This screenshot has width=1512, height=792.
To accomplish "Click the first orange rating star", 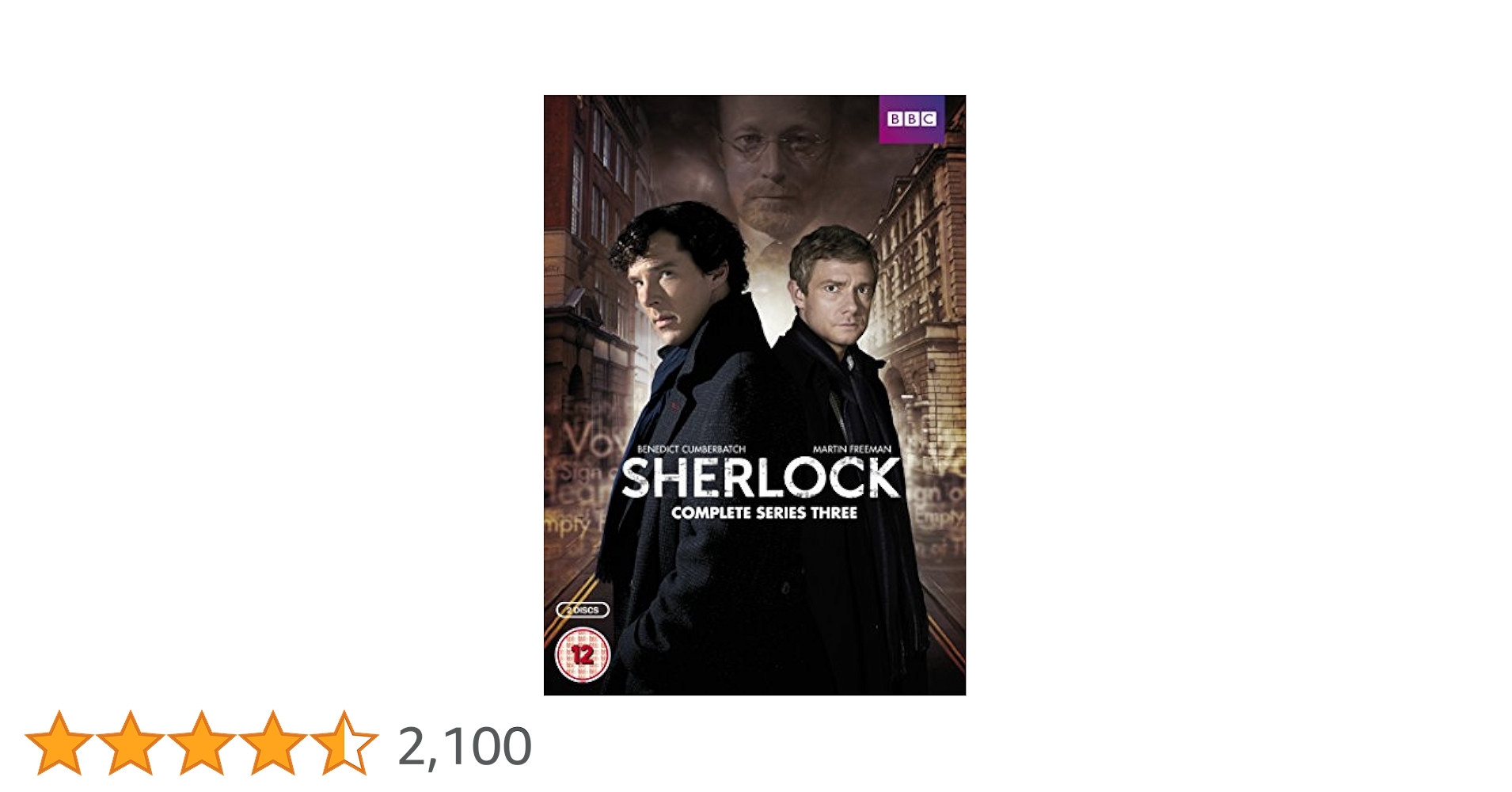I will tap(59, 743).
